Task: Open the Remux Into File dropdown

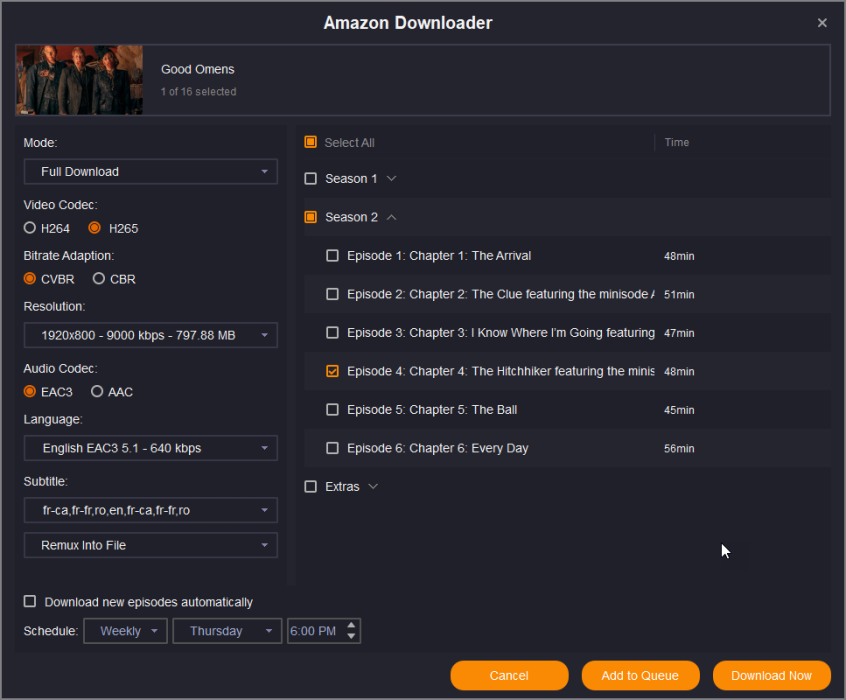Action: pos(151,545)
